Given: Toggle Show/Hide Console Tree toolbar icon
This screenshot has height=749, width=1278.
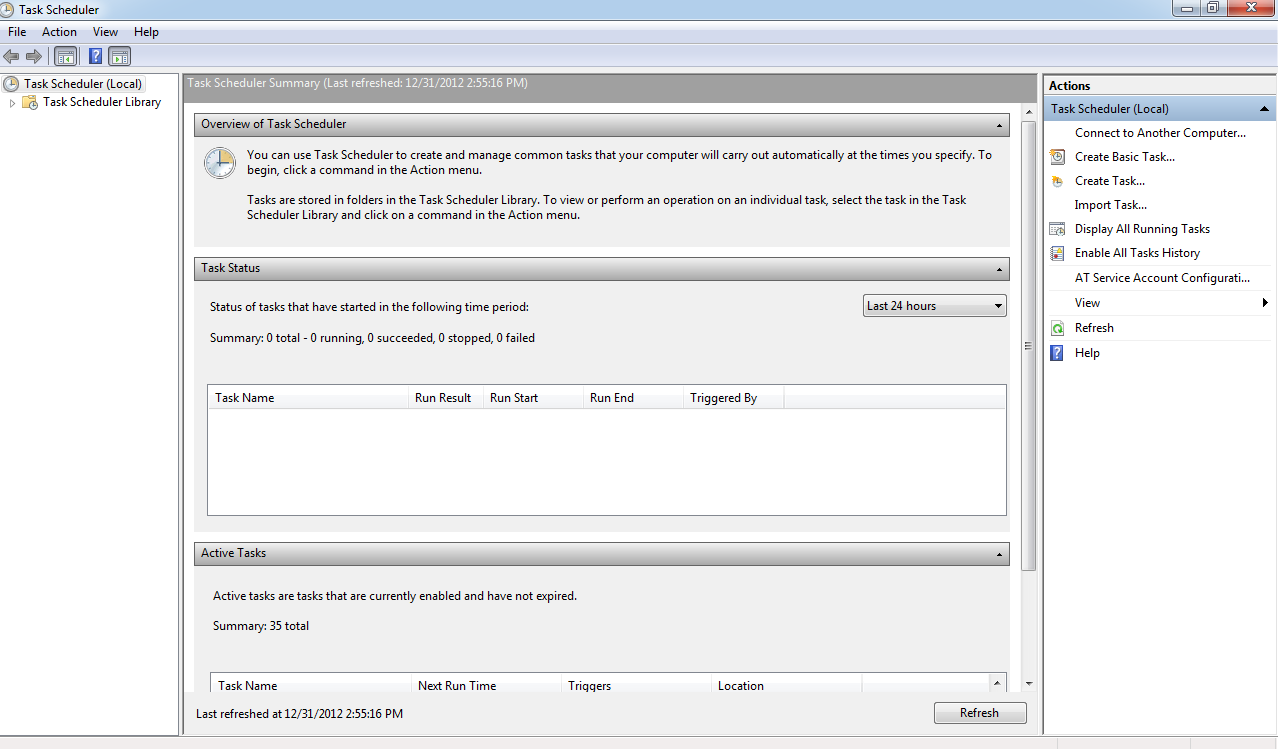Looking at the screenshot, I should (65, 56).
